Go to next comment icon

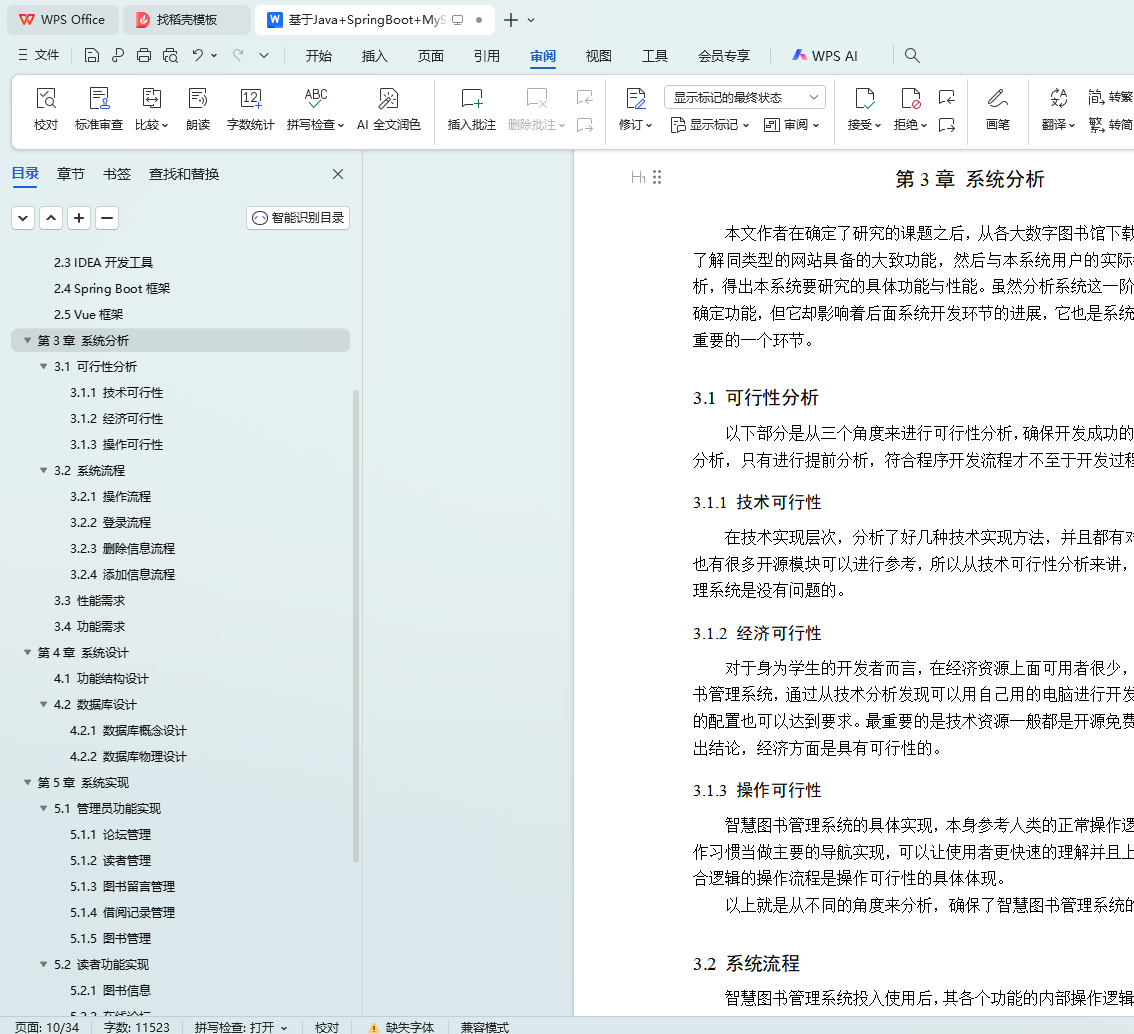coord(584,125)
